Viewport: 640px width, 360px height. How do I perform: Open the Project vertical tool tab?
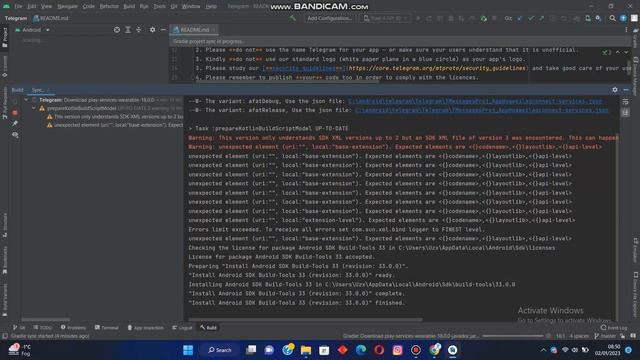(5, 38)
